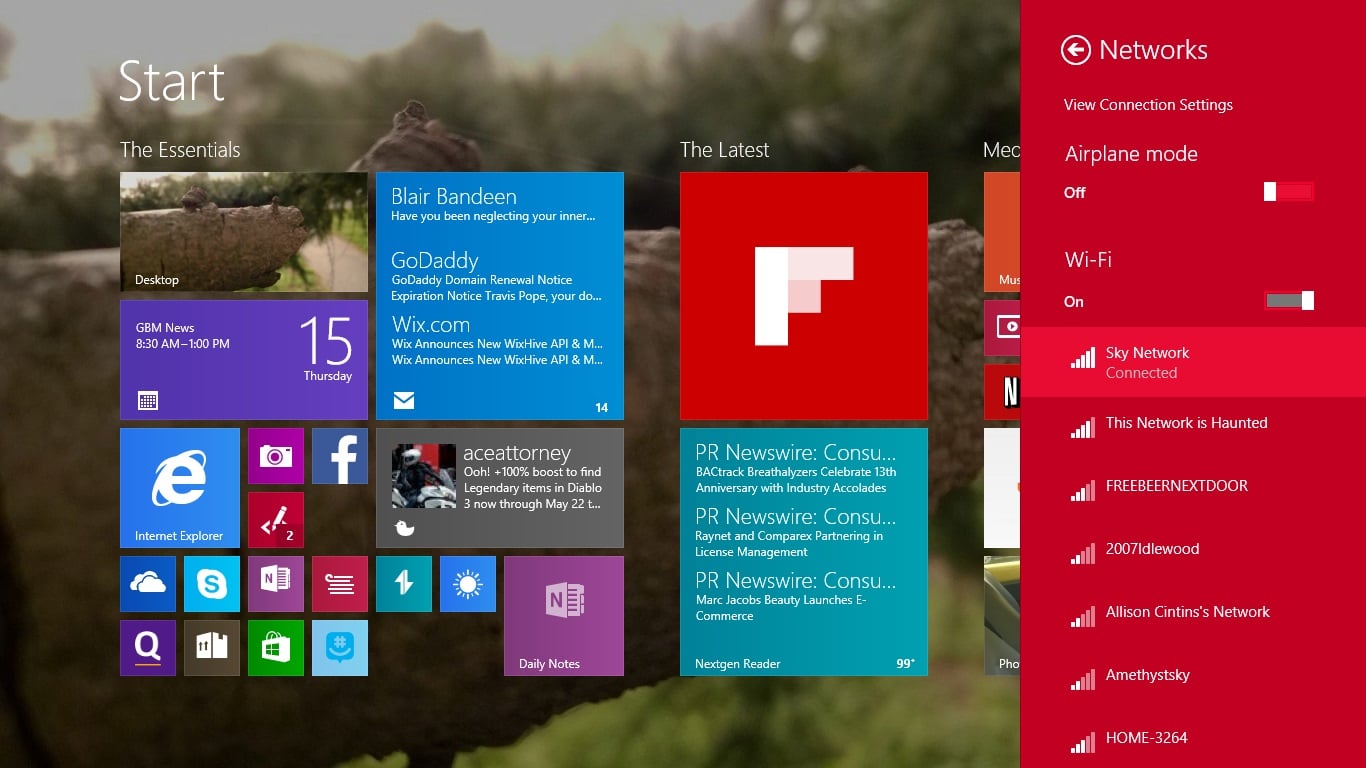Open the OneDrive cloud tile
Image resolution: width=1366 pixels, height=768 pixels.
click(x=147, y=583)
